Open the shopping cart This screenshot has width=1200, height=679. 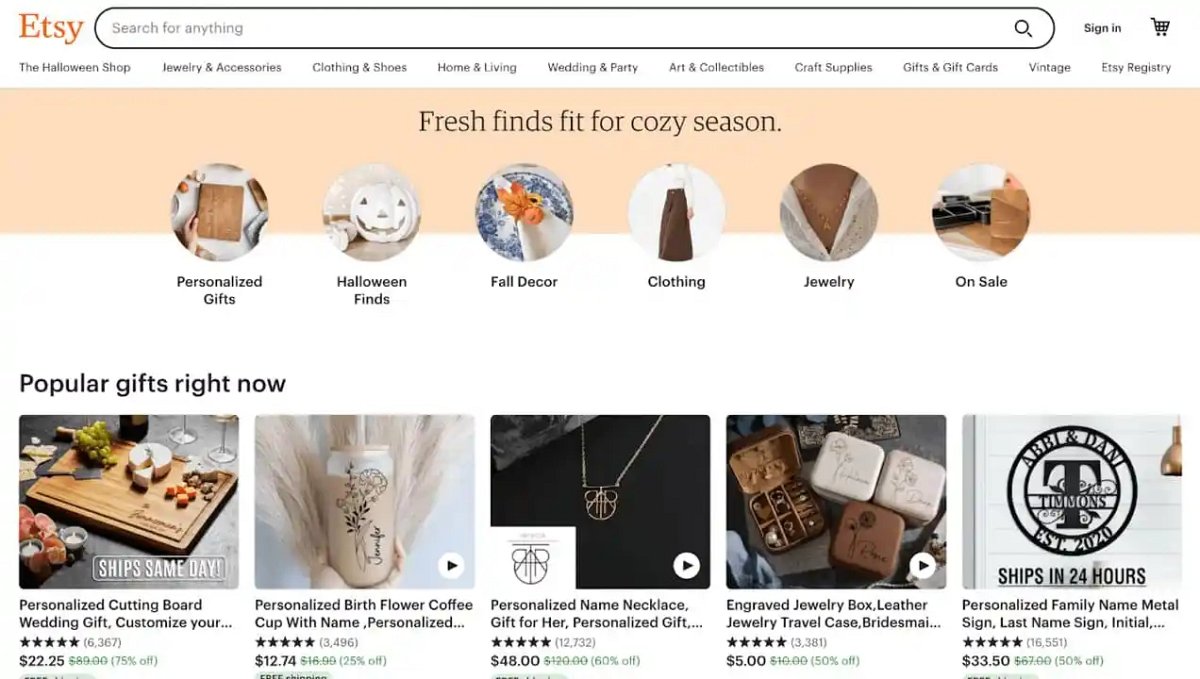[1159, 27]
